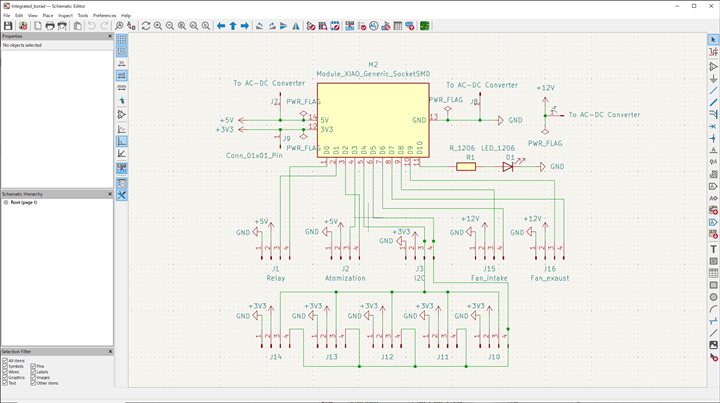
Task: Navigate forward with the right blue arrow
Action: [245, 26]
